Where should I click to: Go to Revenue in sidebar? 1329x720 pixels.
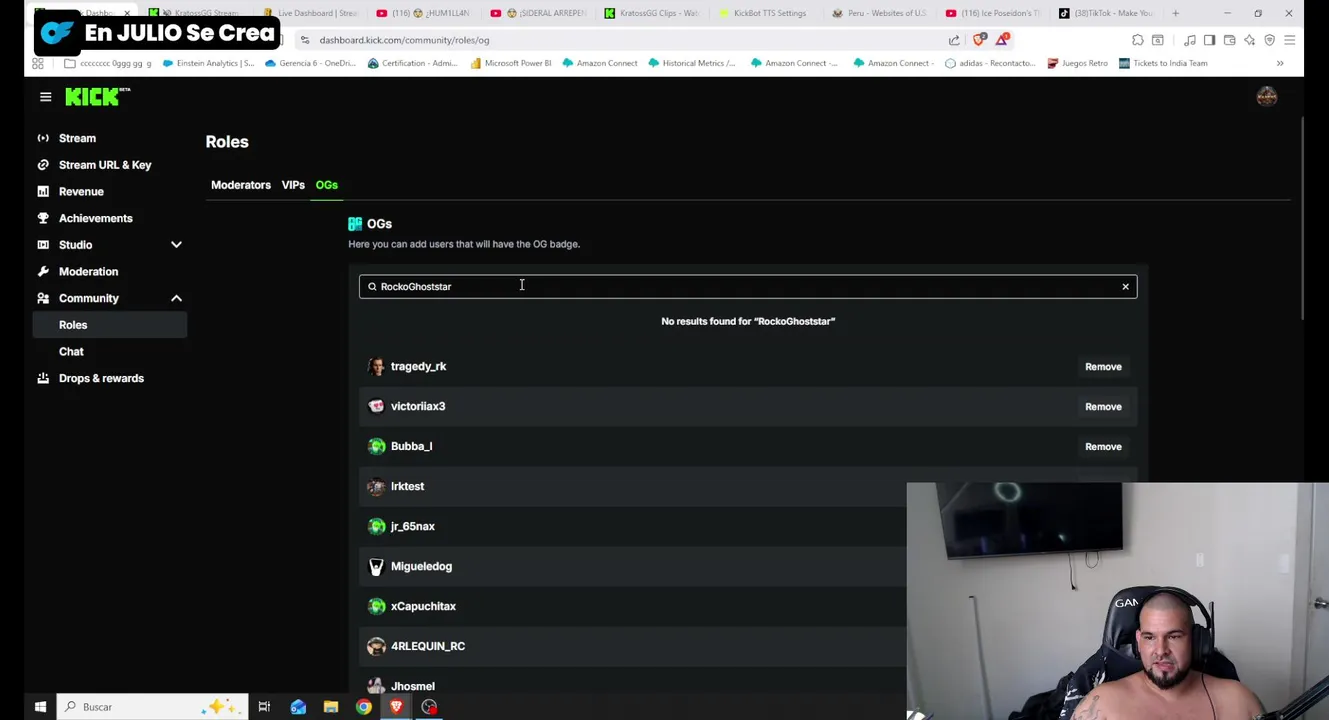click(x=81, y=192)
